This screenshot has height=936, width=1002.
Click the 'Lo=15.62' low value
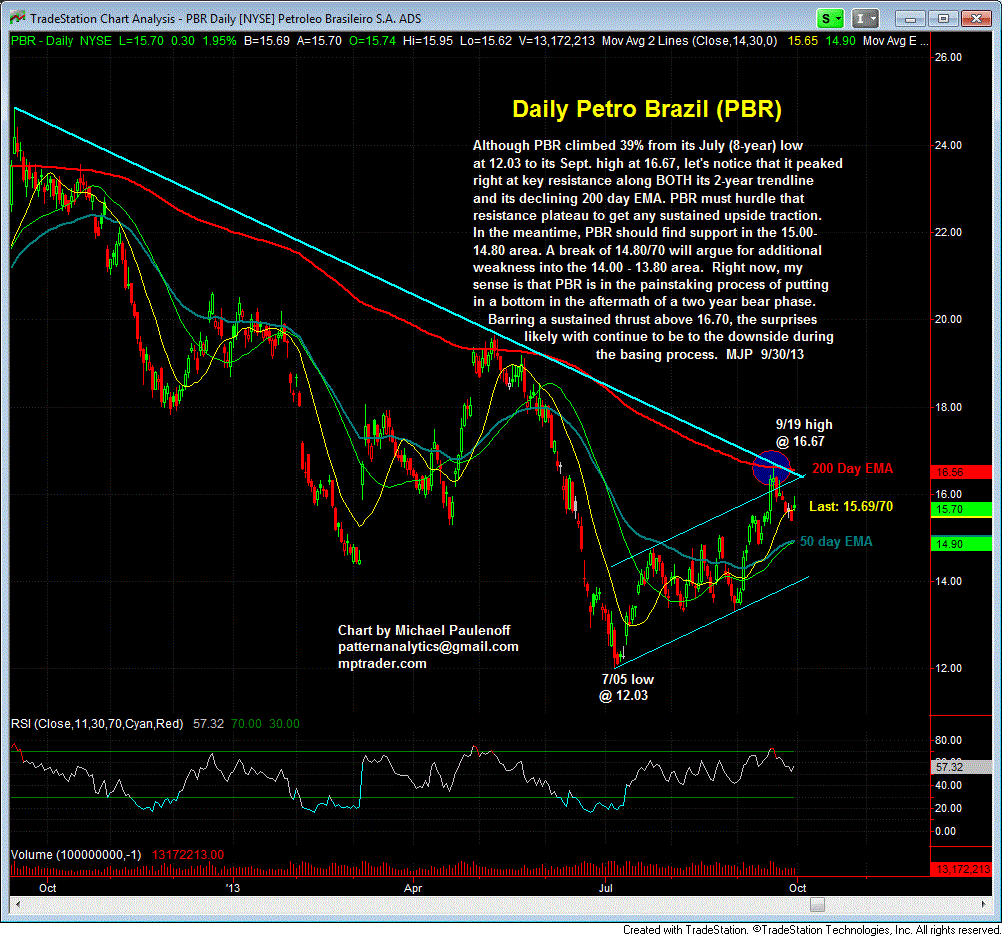(486, 41)
